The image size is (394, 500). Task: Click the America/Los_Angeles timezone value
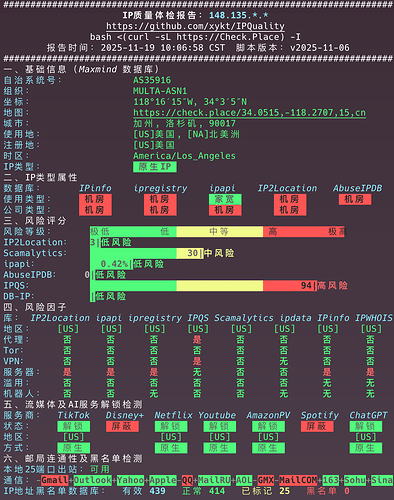click(x=184, y=156)
